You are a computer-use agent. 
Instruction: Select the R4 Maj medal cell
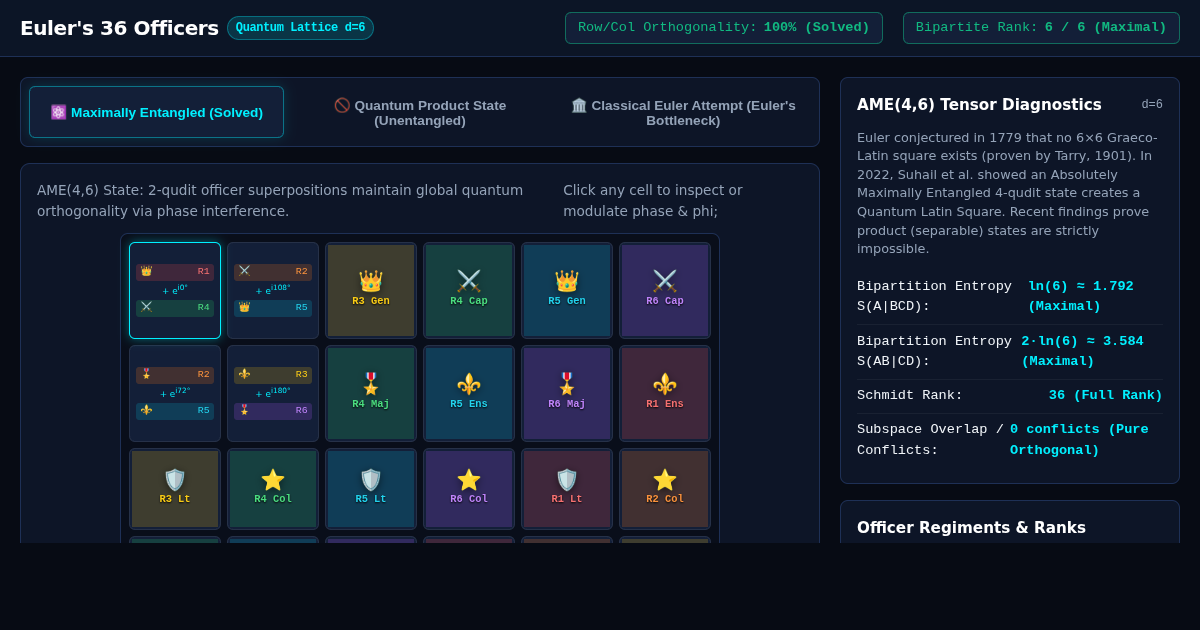(371, 394)
